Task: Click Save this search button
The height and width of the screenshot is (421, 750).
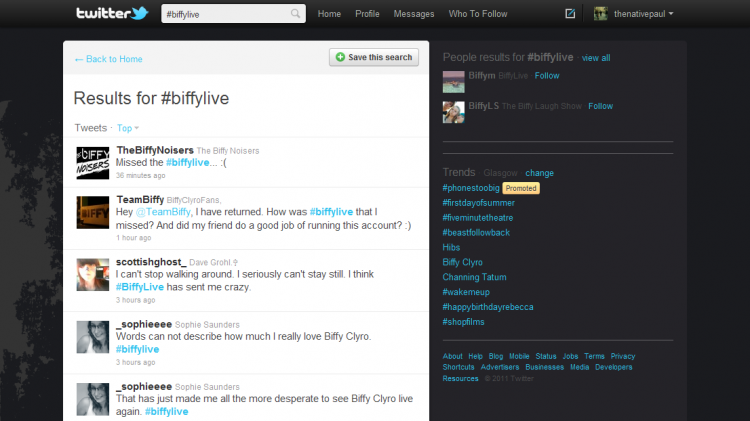Action: tap(374, 57)
